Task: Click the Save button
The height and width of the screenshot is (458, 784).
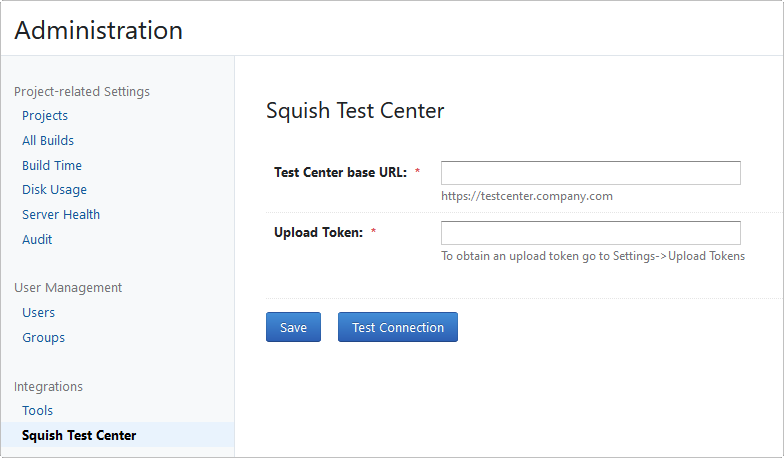Action: click(x=293, y=327)
